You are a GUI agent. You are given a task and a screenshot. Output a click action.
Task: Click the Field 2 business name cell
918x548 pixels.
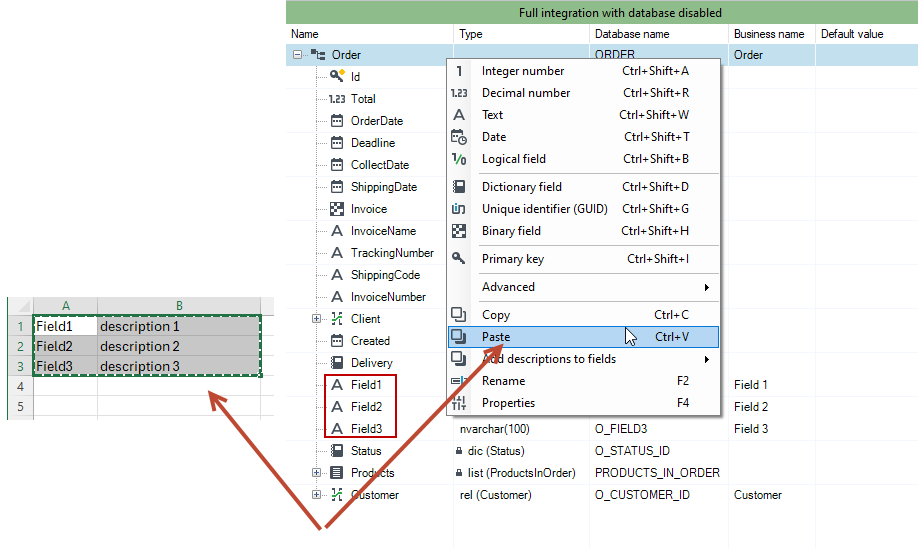coord(772,406)
